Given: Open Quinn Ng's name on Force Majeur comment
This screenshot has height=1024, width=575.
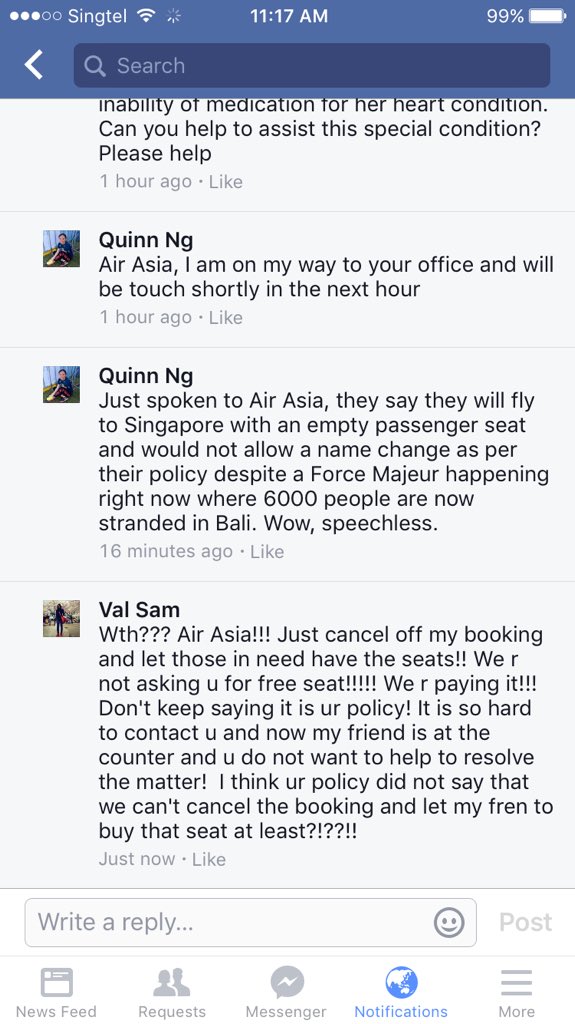Looking at the screenshot, I should point(146,376).
